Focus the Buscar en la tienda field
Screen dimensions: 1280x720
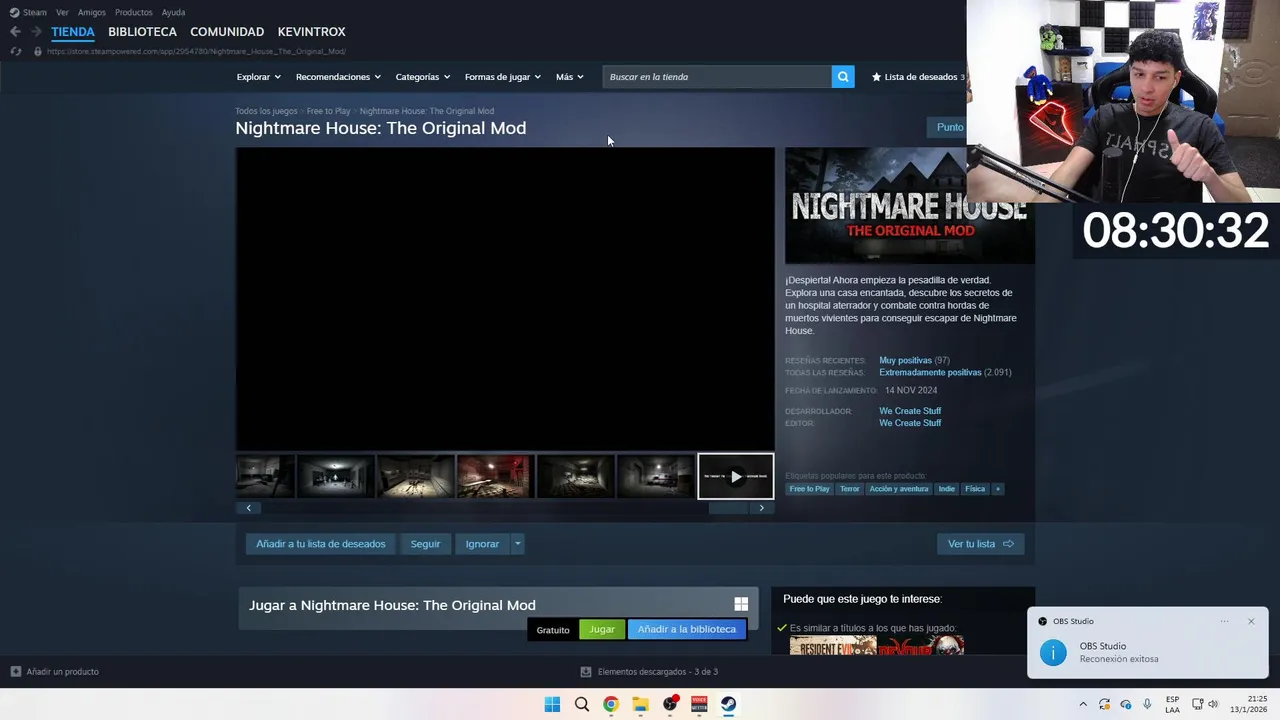717,77
